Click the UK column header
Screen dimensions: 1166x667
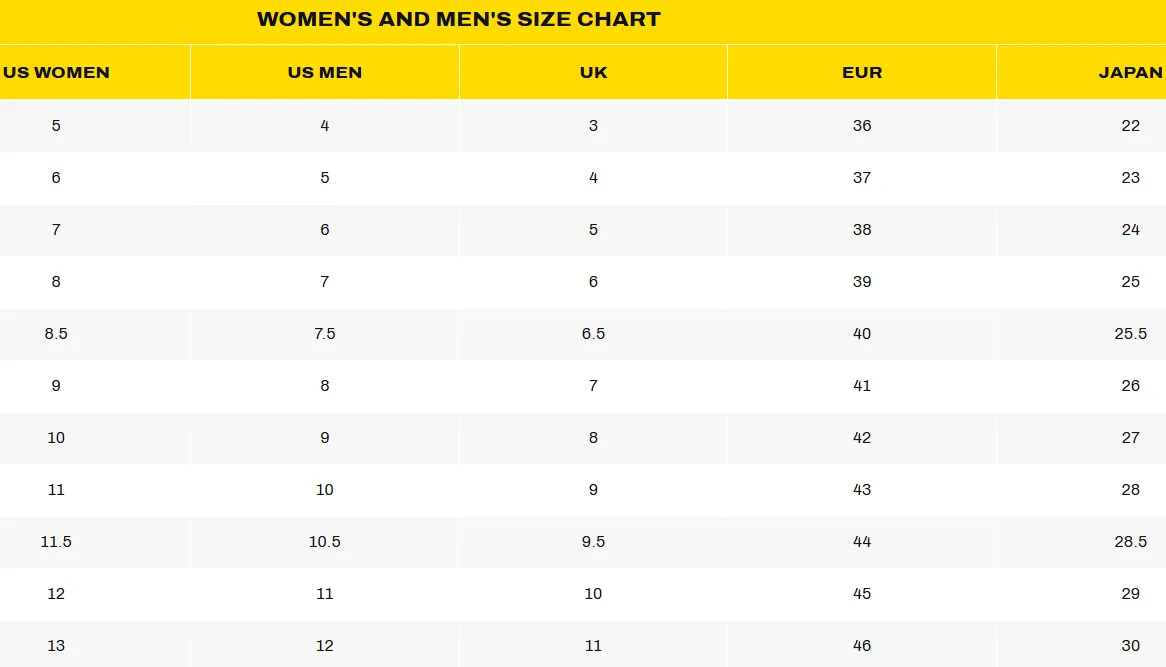(593, 72)
